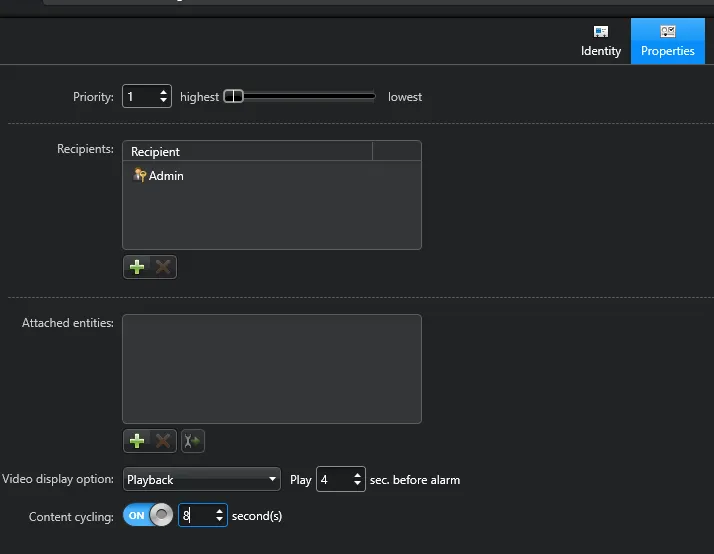Switch to the Properties tab

667,41
